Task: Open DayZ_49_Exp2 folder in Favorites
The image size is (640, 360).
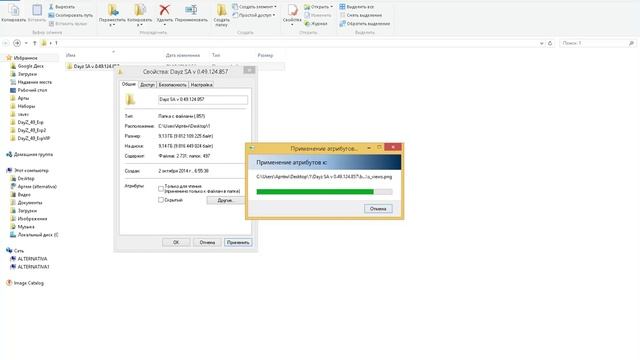Action: pos(28,130)
